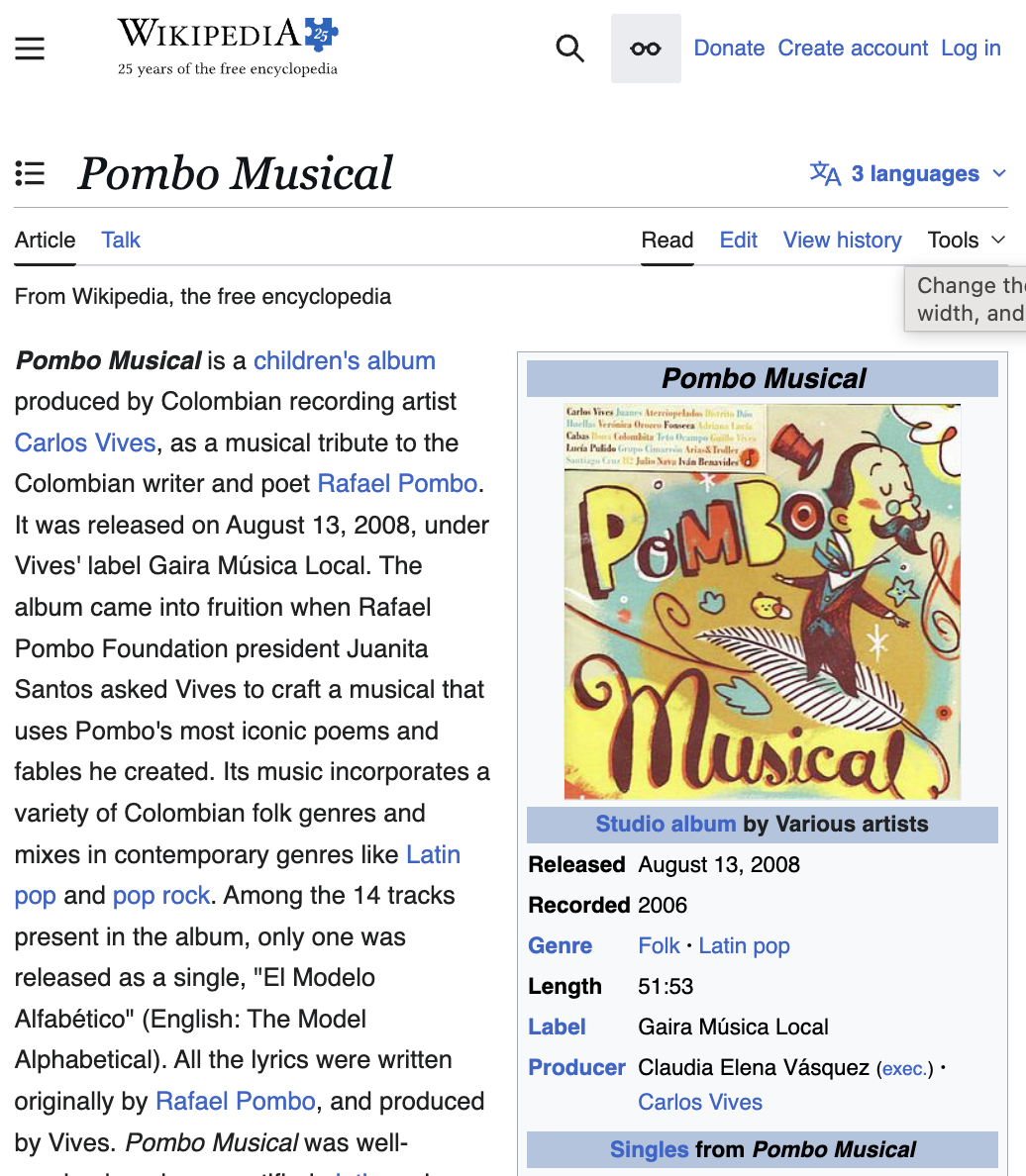Open the Latin pop link in the article text
Screen dimensions: 1026x1176
click(x=433, y=855)
